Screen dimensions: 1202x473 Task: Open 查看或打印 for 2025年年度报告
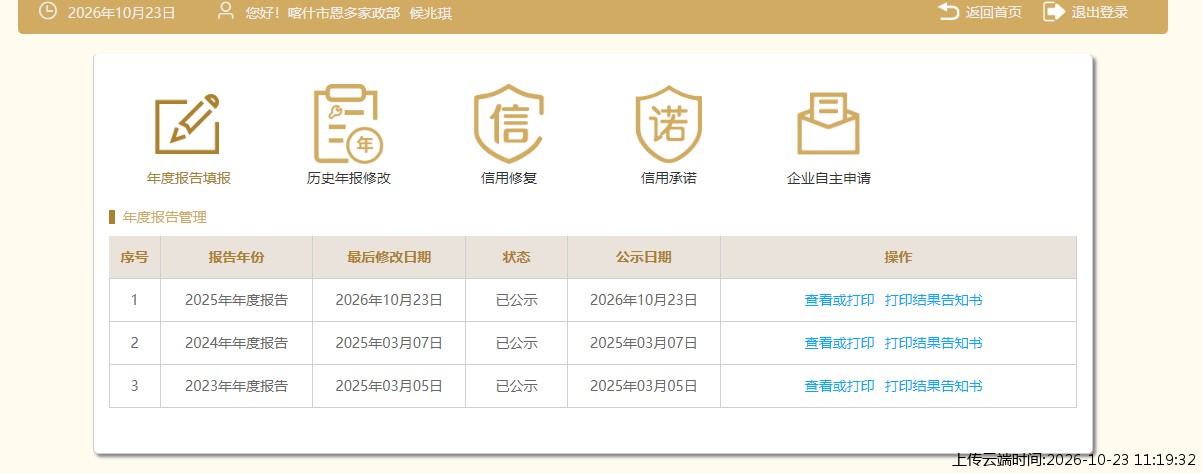point(839,300)
